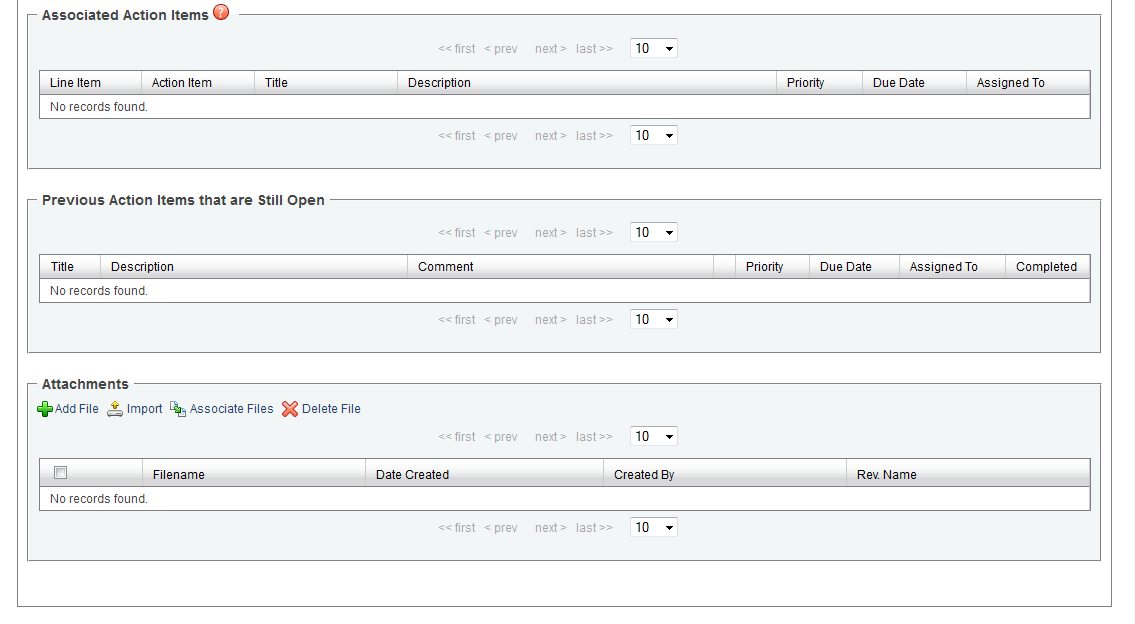Image resolution: width=1135 pixels, height=624 pixels.
Task: Open page-size dropdown below the Attachments table
Action: click(x=654, y=528)
